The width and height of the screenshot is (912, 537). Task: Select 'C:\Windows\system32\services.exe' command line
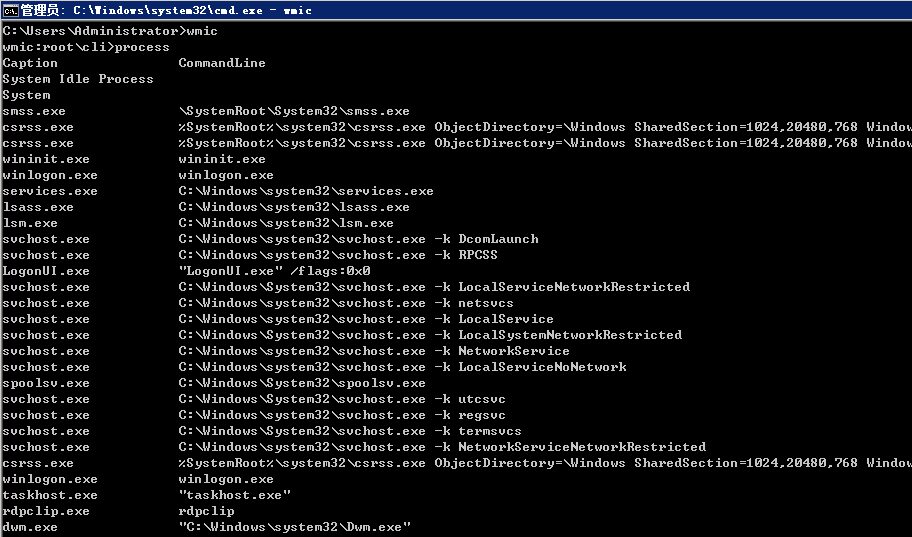click(x=306, y=191)
